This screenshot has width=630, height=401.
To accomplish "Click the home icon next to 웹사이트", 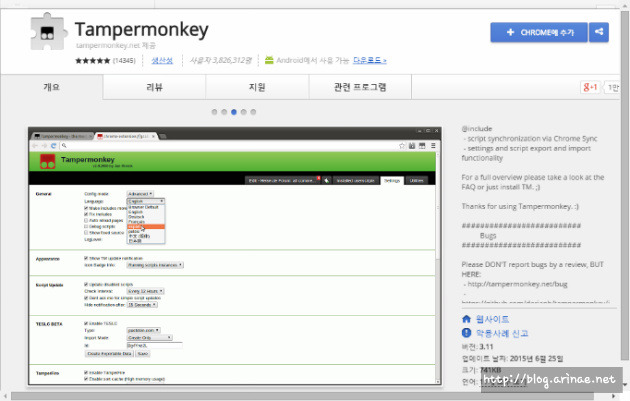I will [x=466, y=319].
